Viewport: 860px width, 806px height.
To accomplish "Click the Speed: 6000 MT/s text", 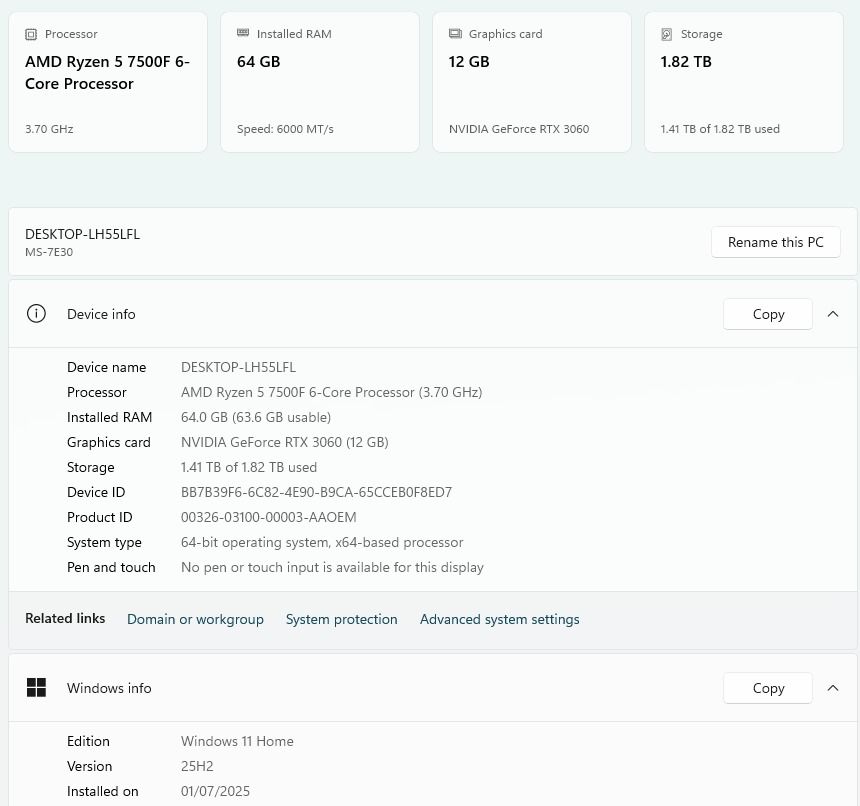I will (285, 129).
